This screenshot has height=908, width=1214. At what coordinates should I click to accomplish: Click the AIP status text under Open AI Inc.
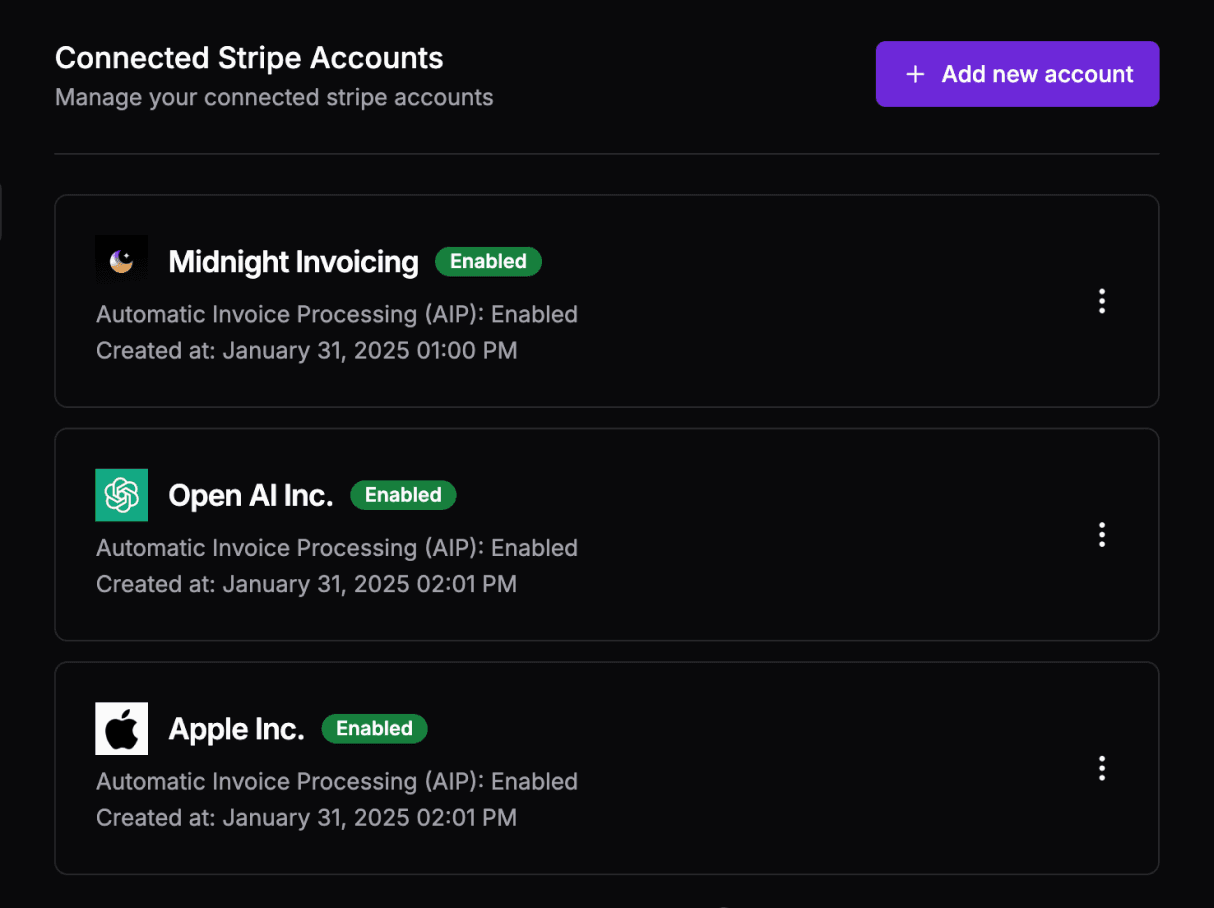(337, 548)
